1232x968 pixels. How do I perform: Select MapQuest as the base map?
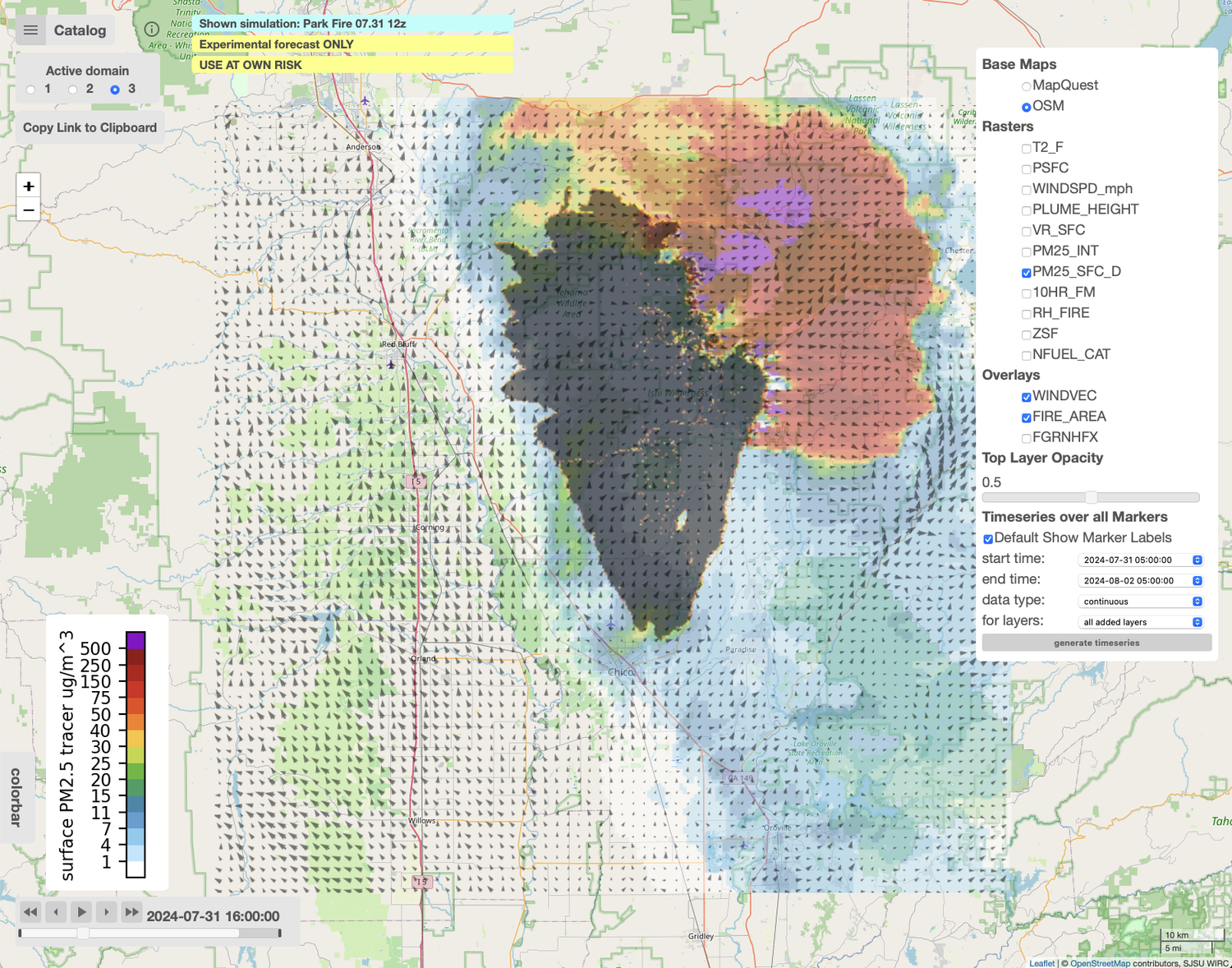1027,86
